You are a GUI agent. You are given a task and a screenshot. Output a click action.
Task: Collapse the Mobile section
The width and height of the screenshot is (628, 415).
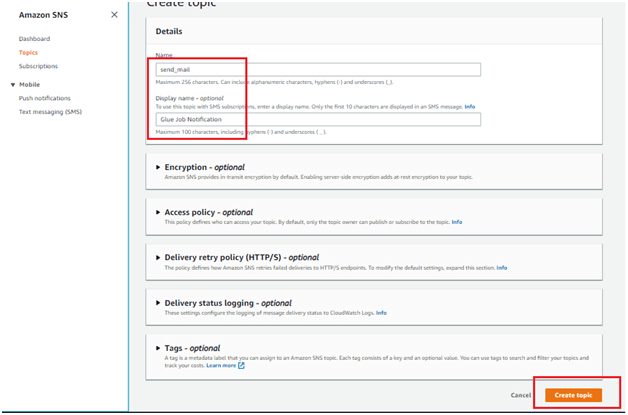[13, 85]
